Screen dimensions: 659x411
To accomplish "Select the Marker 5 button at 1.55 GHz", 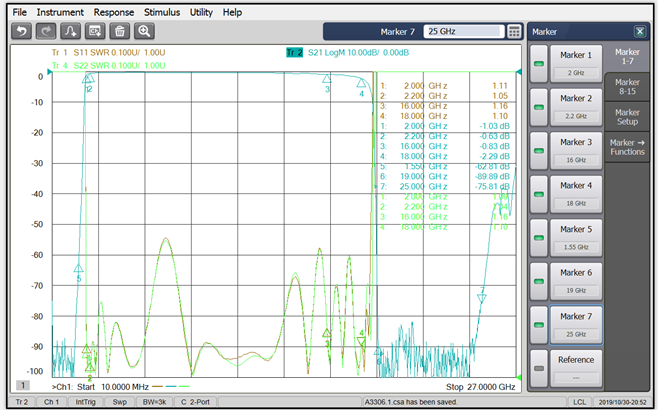I will tap(576, 237).
